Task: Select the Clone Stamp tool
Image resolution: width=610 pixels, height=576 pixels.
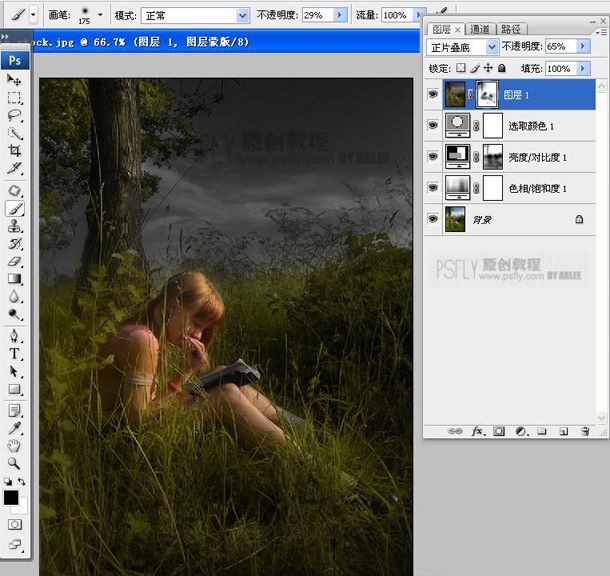Action: [14, 226]
